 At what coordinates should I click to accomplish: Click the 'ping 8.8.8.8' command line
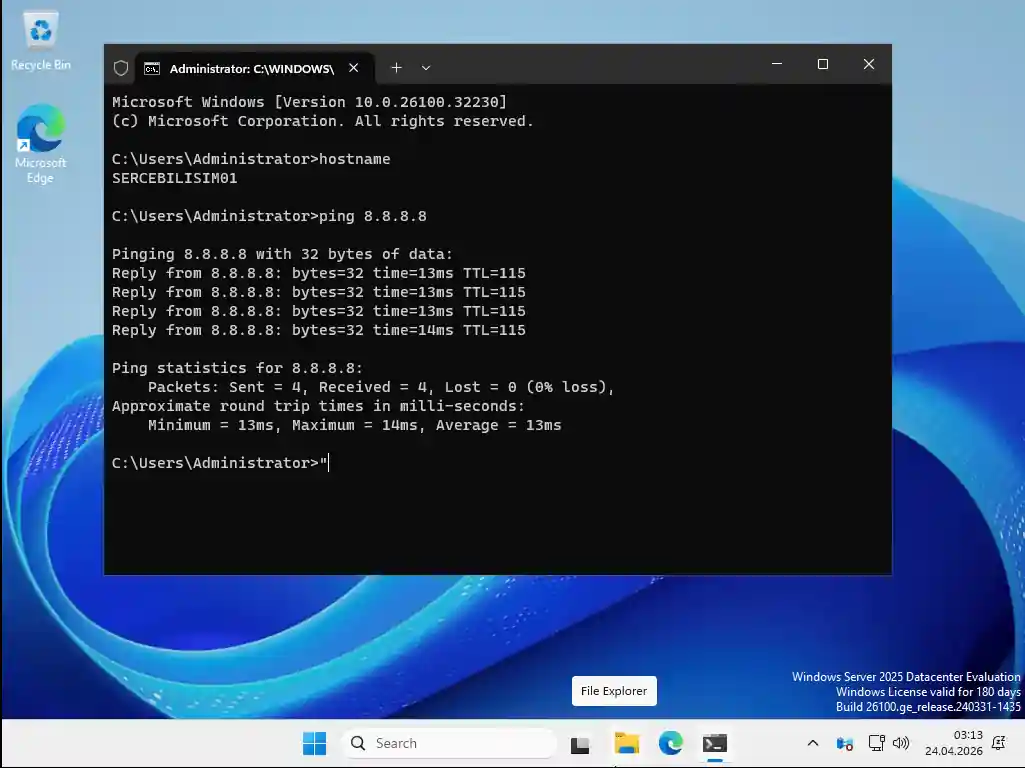(269, 216)
